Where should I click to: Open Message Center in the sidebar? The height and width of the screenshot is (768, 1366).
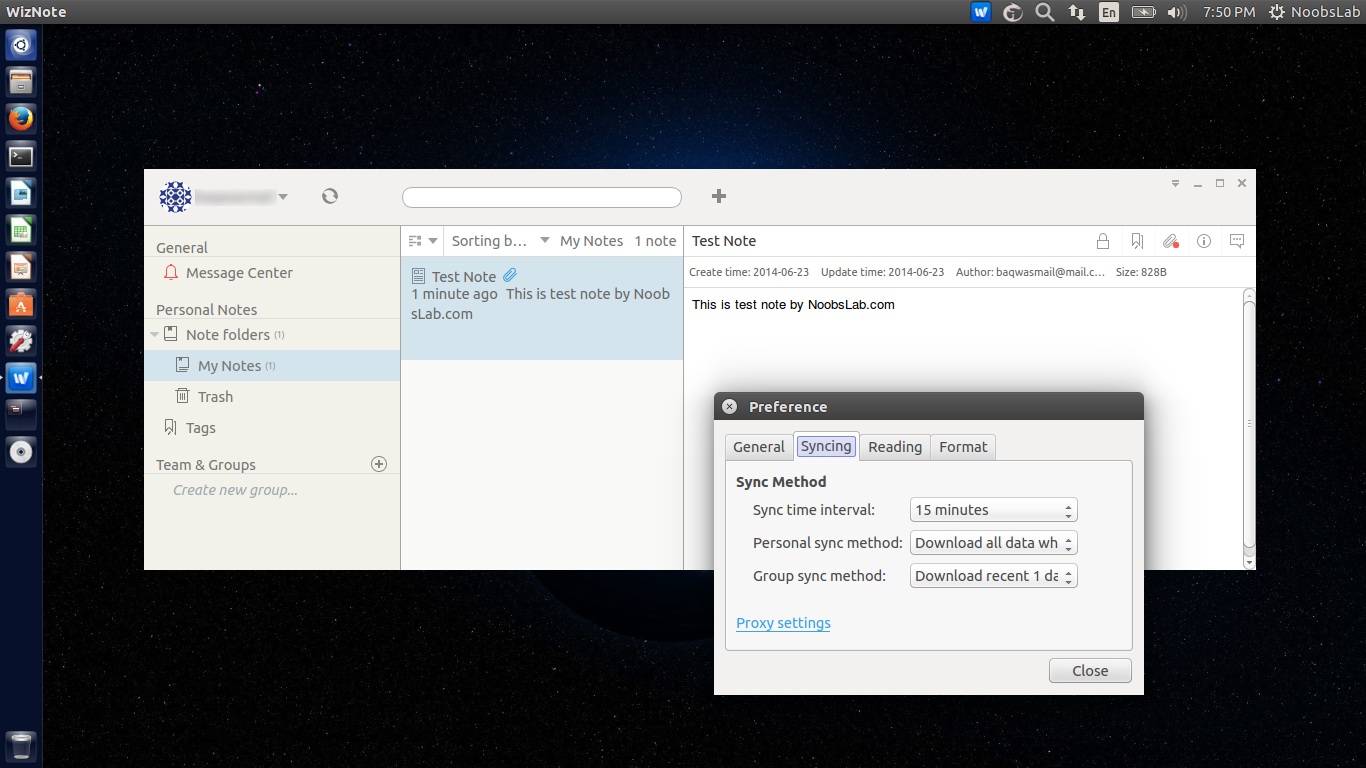(x=272, y=273)
